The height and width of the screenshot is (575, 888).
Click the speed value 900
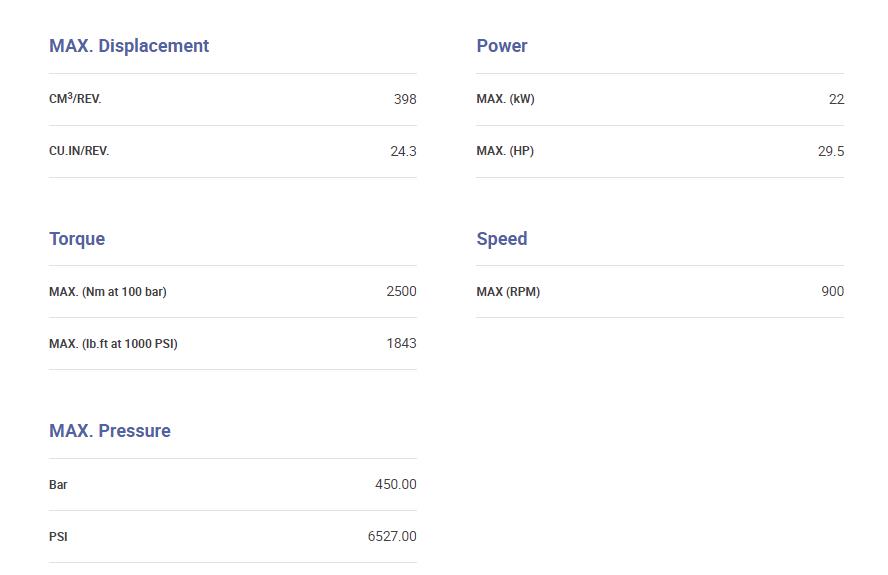(x=832, y=291)
